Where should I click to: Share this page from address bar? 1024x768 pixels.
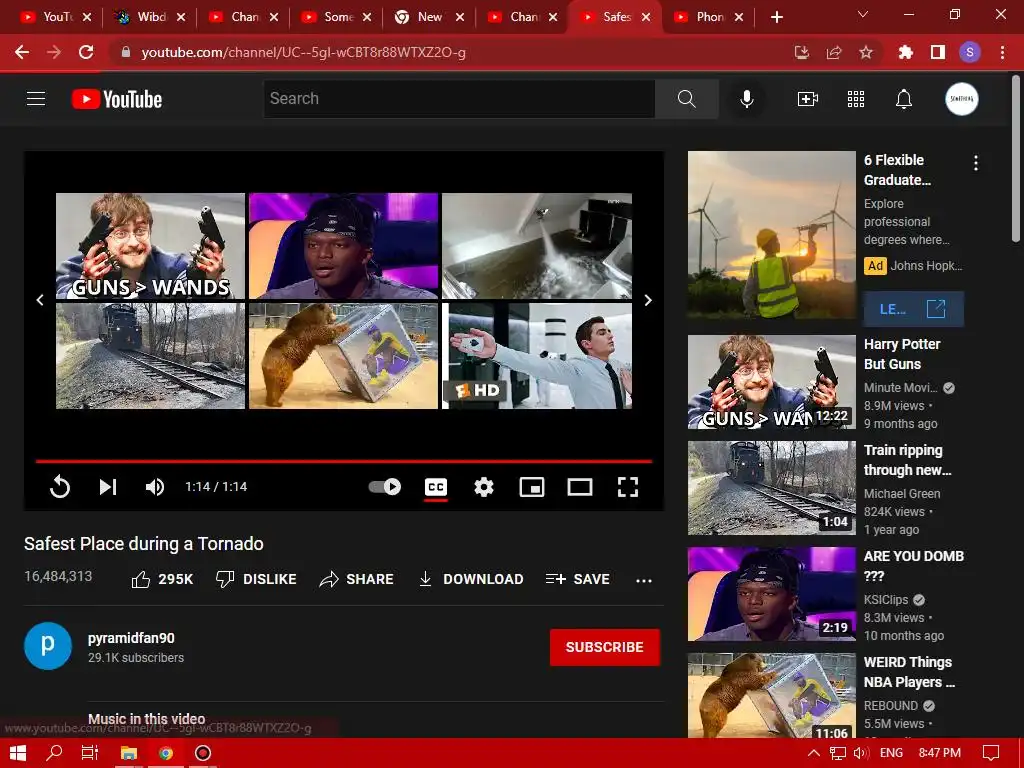tap(834, 52)
